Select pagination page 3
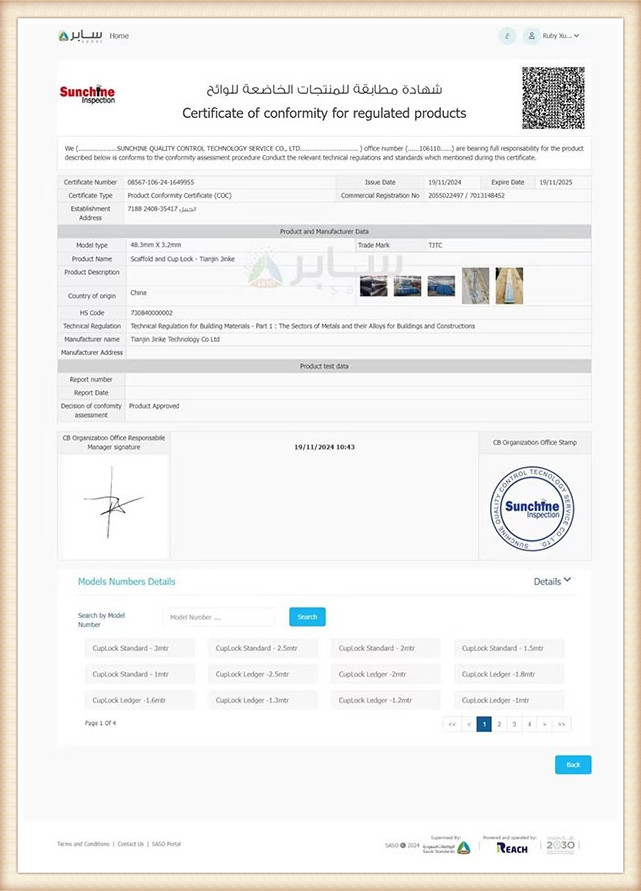The width and height of the screenshot is (641, 891). (x=514, y=725)
